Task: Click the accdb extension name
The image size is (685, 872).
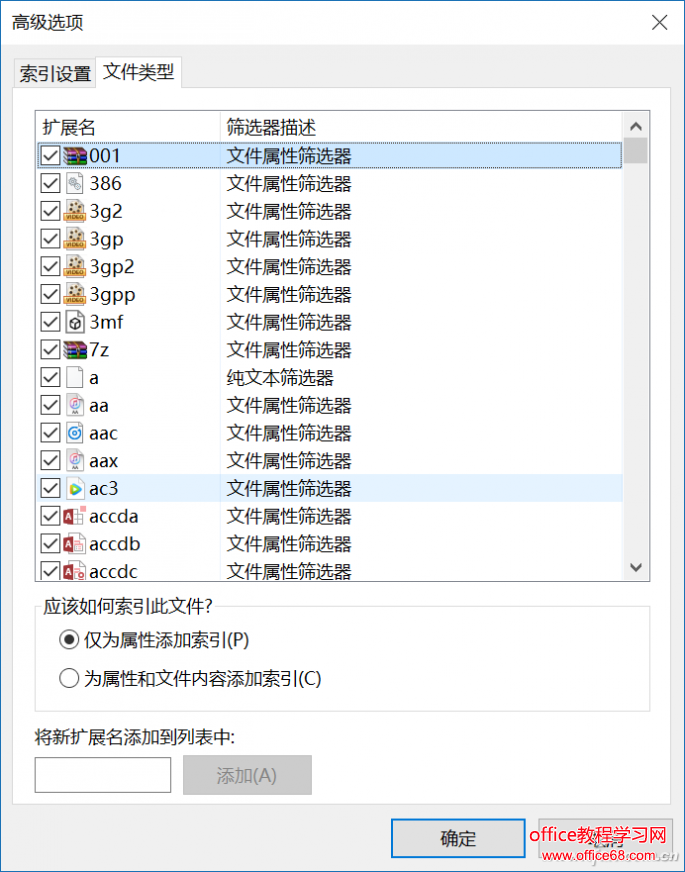Action: pyautogui.click(x=115, y=544)
